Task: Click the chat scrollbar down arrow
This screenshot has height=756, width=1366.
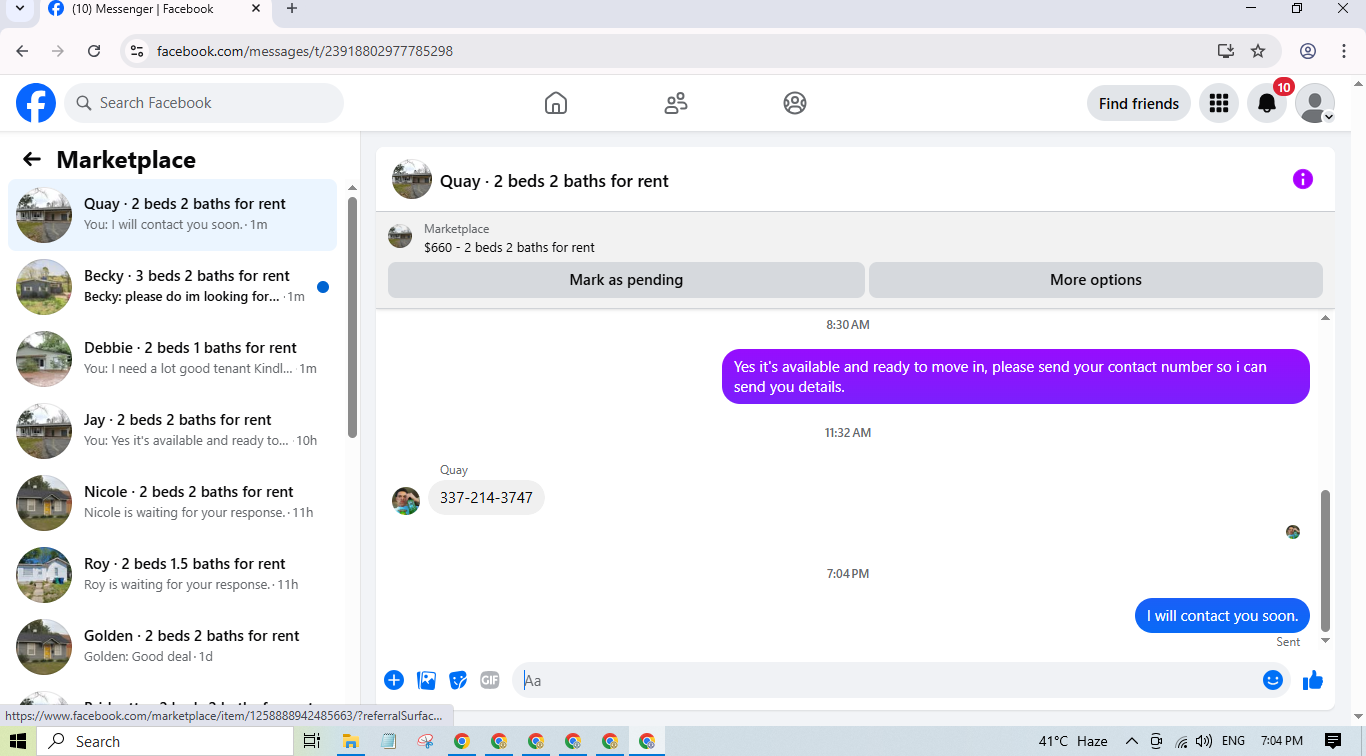Action: (x=1326, y=640)
